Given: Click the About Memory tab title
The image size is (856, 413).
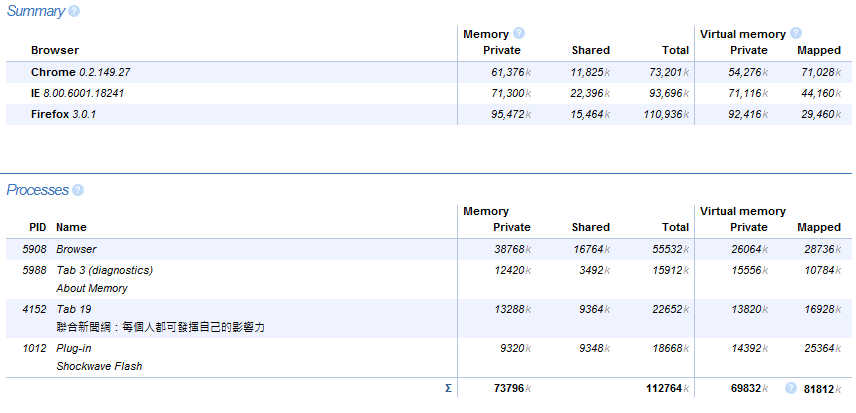Looking at the screenshot, I should pos(92,288).
